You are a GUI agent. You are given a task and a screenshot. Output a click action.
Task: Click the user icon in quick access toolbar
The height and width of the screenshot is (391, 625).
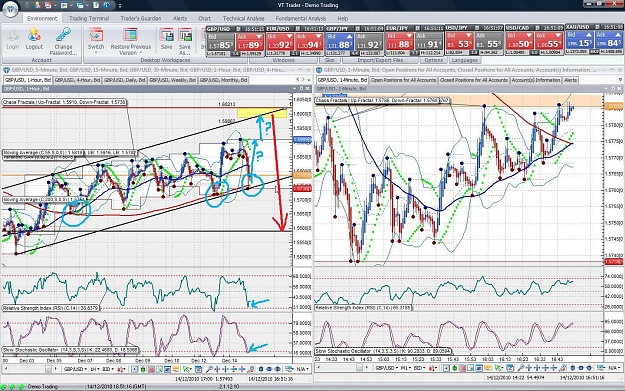(x=38, y=5)
